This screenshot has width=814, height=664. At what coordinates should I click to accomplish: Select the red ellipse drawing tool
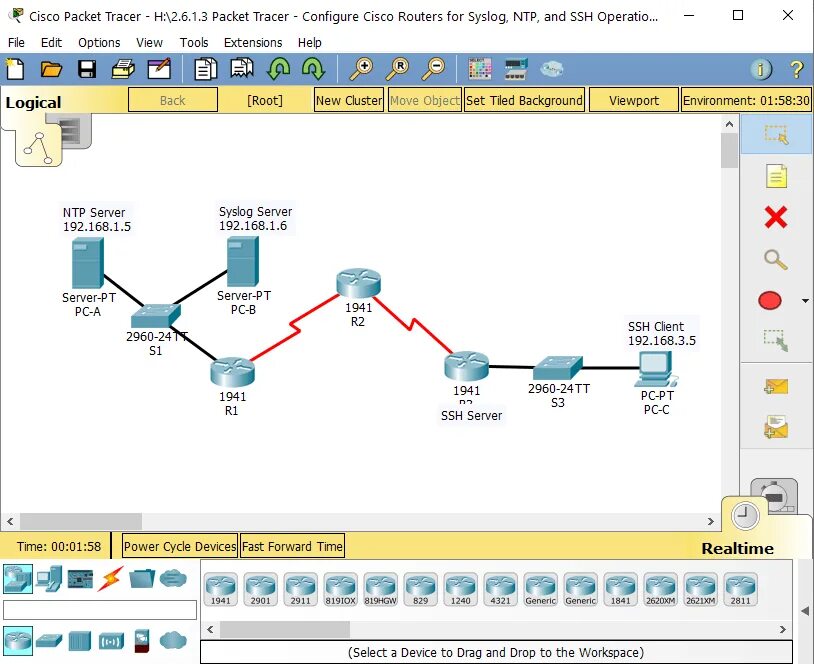click(x=770, y=300)
